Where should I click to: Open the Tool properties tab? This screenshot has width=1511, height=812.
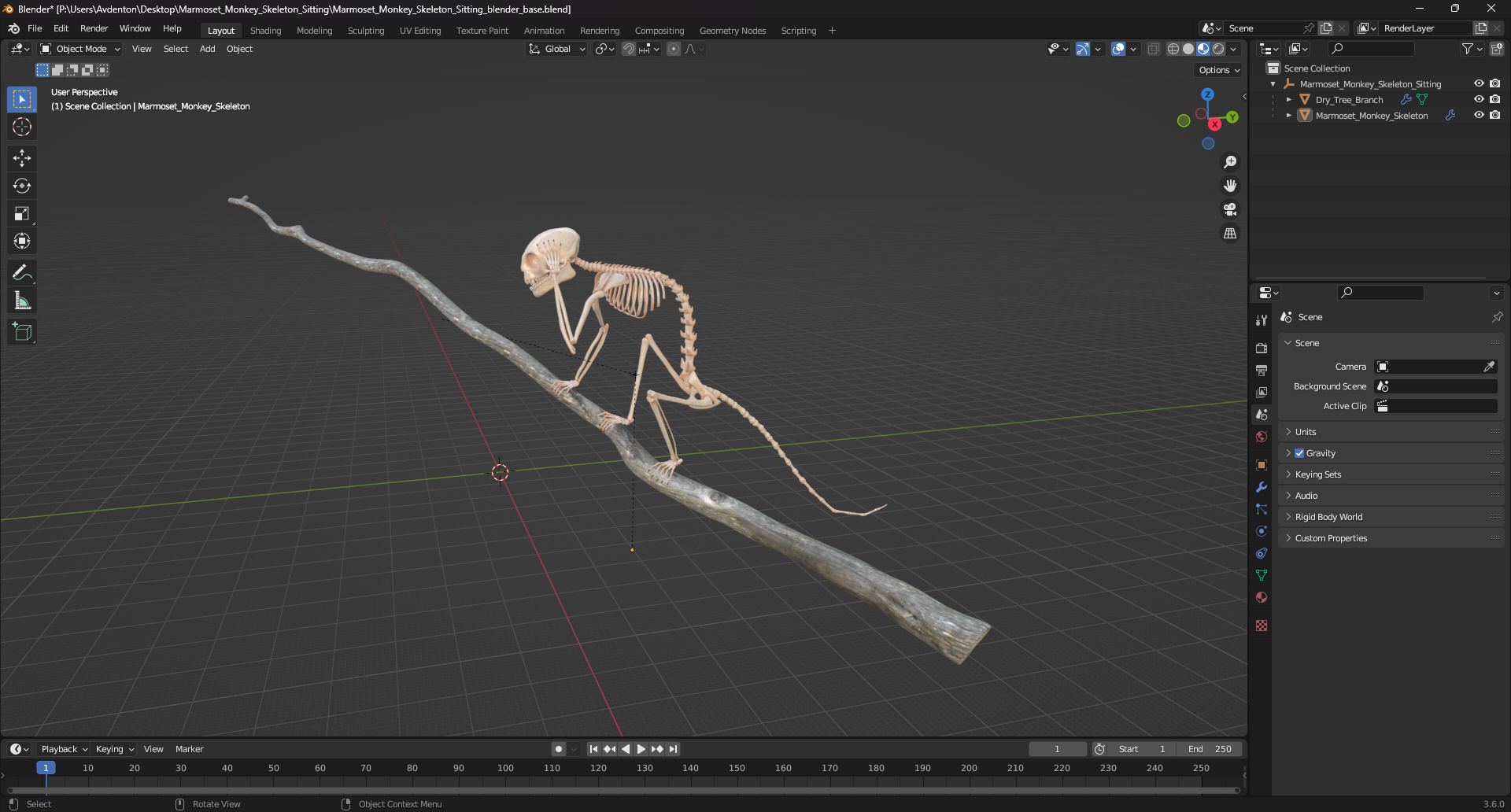(x=1262, y=319)
